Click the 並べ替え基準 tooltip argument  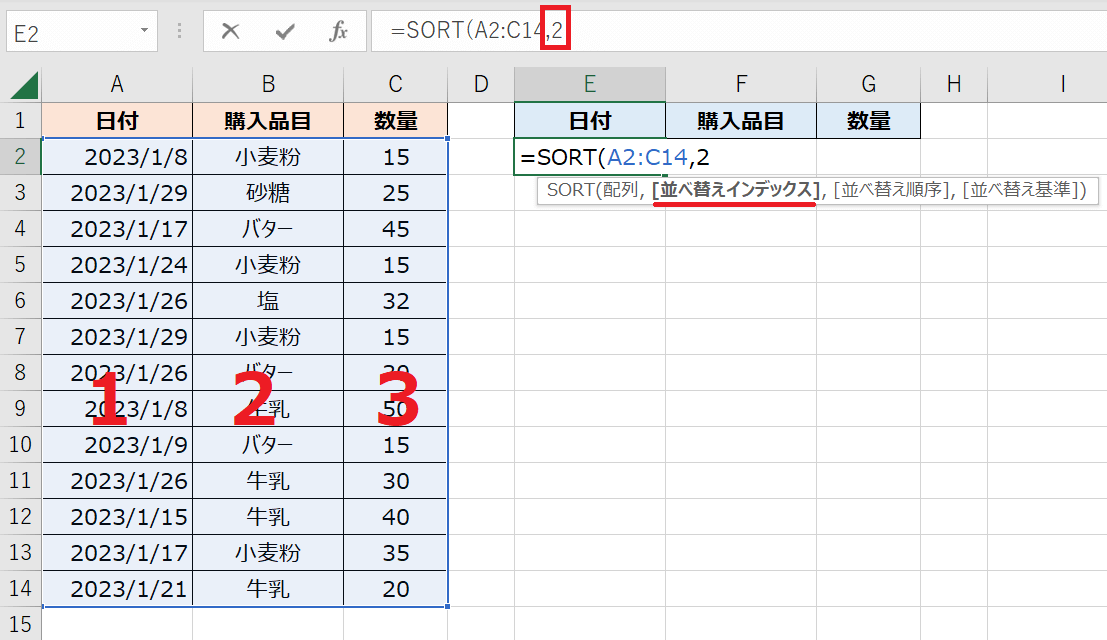[1022, 190]
